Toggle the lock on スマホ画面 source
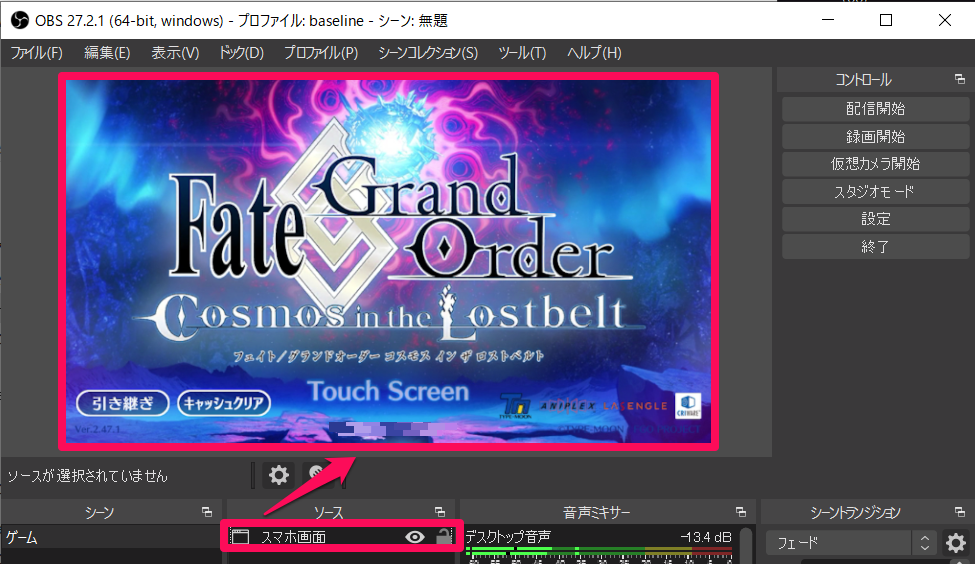The image size is (975, 564). pyautogui.click(x=443, y=537)
